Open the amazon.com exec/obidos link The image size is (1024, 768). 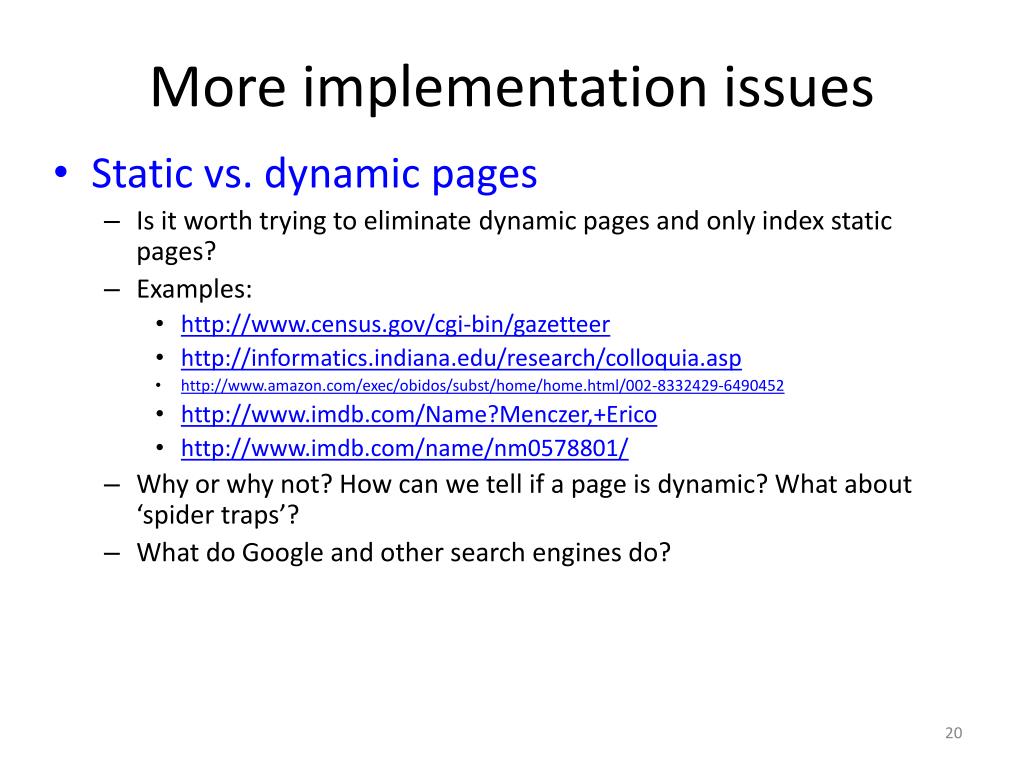point(482,386)
